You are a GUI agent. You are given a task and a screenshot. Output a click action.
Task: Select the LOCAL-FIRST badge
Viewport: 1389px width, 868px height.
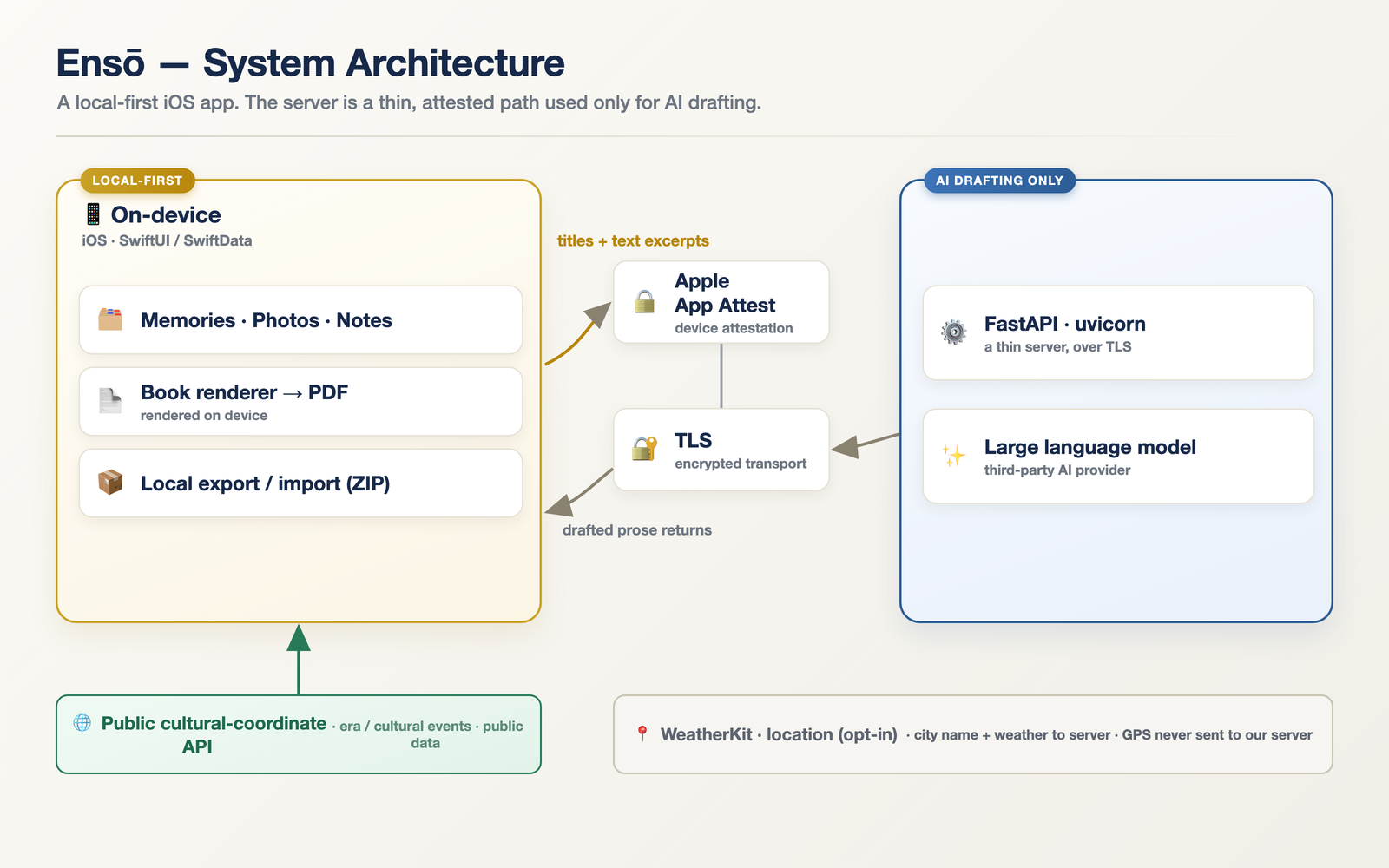[137, 181]
